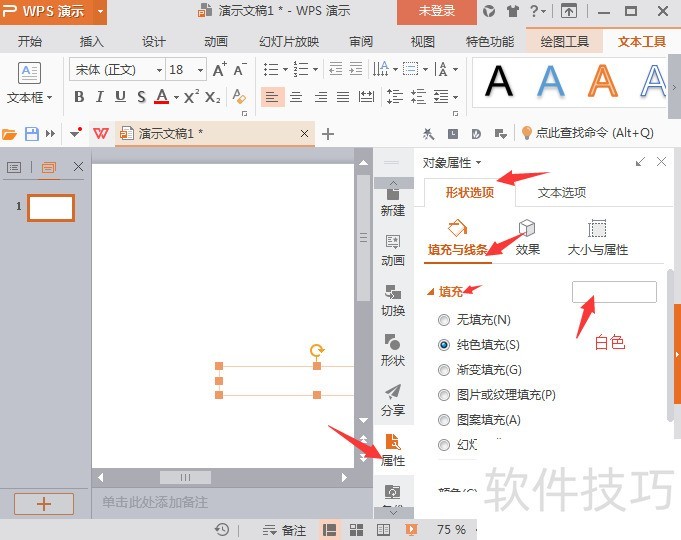Align text left
Image resolution: width=681 pixels, height=540 pixels.
coord(272,96)
